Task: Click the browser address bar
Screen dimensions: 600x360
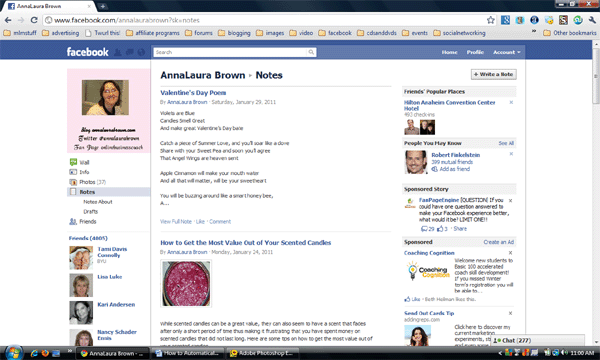Action: [264, 20]
